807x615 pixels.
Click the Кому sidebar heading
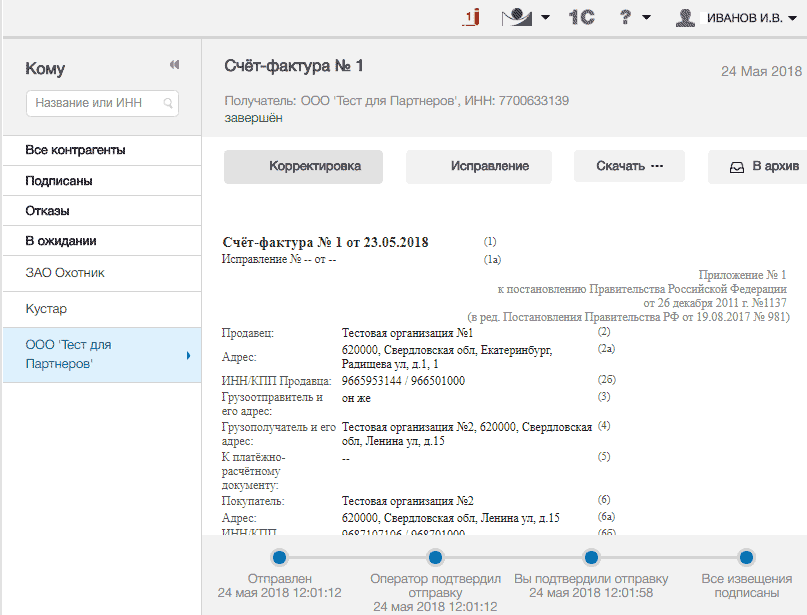pos(45,68)
